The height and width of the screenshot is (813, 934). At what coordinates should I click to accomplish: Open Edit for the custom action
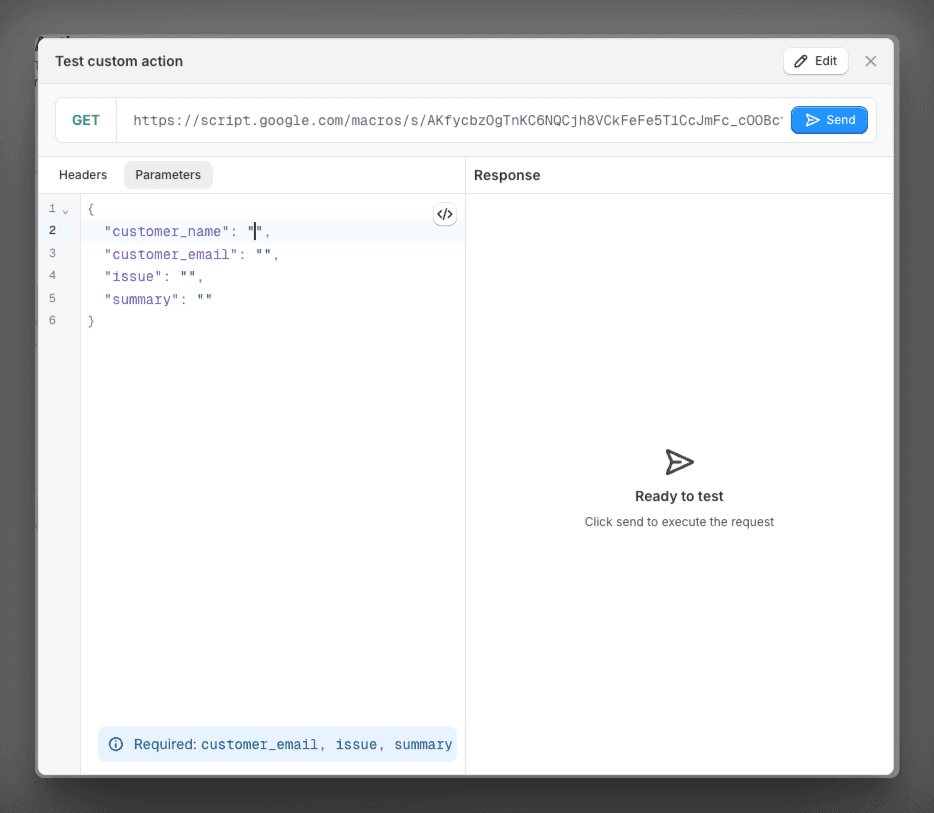[815, 61]
